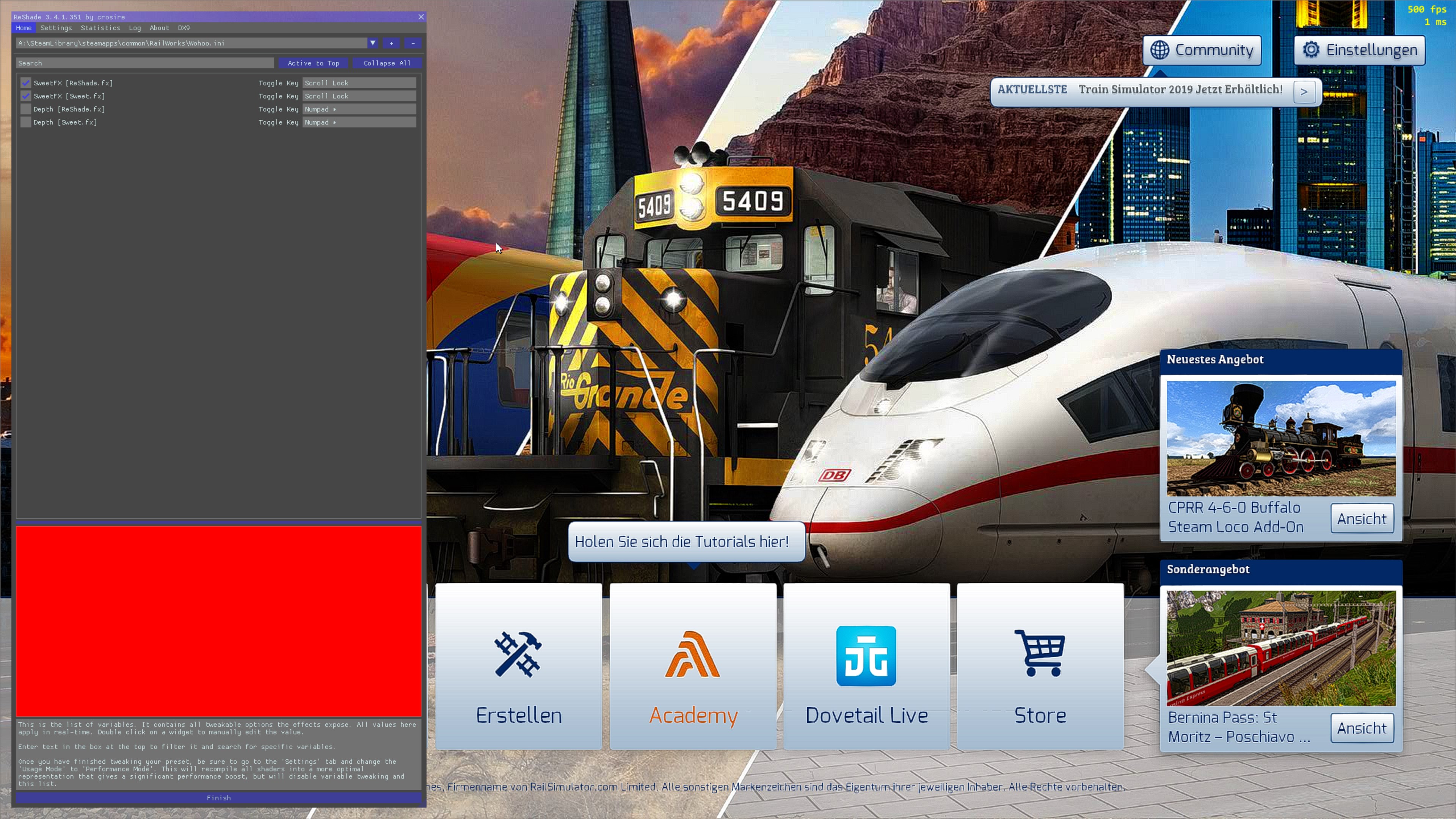Disable SweetFX [ReShade.fx] checkbox
This screenshot has height=819, width=1456.
tap(25, 83)
